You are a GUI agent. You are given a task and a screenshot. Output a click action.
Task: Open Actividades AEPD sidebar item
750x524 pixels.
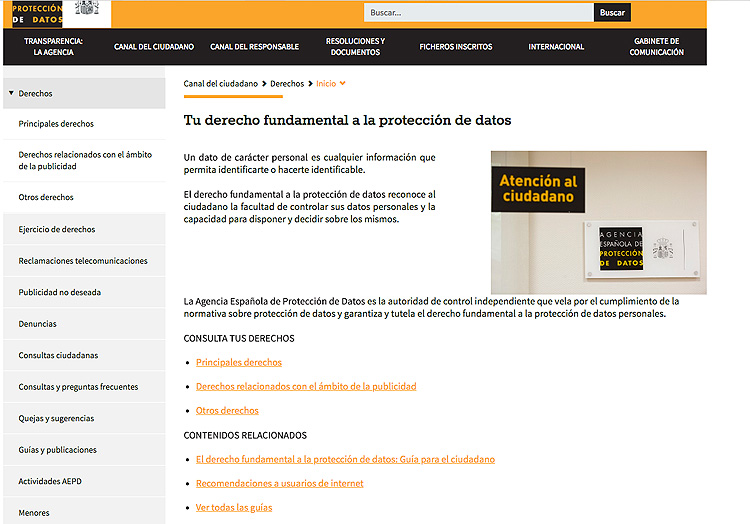pyautogui.click(x=84, y=481)
